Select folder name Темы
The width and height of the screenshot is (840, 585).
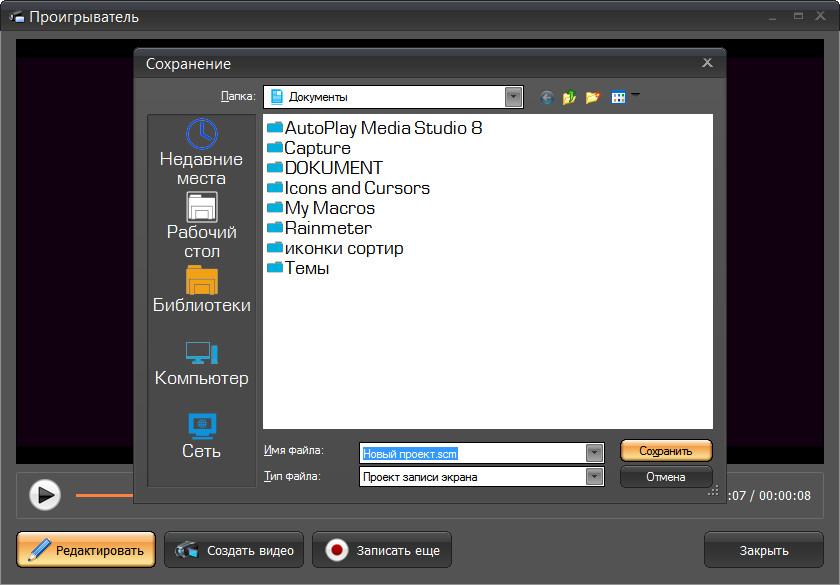[306, 268]
